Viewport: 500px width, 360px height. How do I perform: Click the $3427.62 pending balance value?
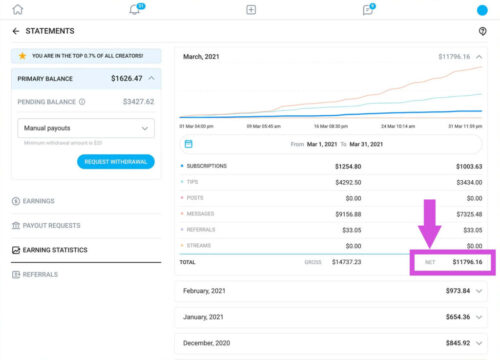(138, 102)
